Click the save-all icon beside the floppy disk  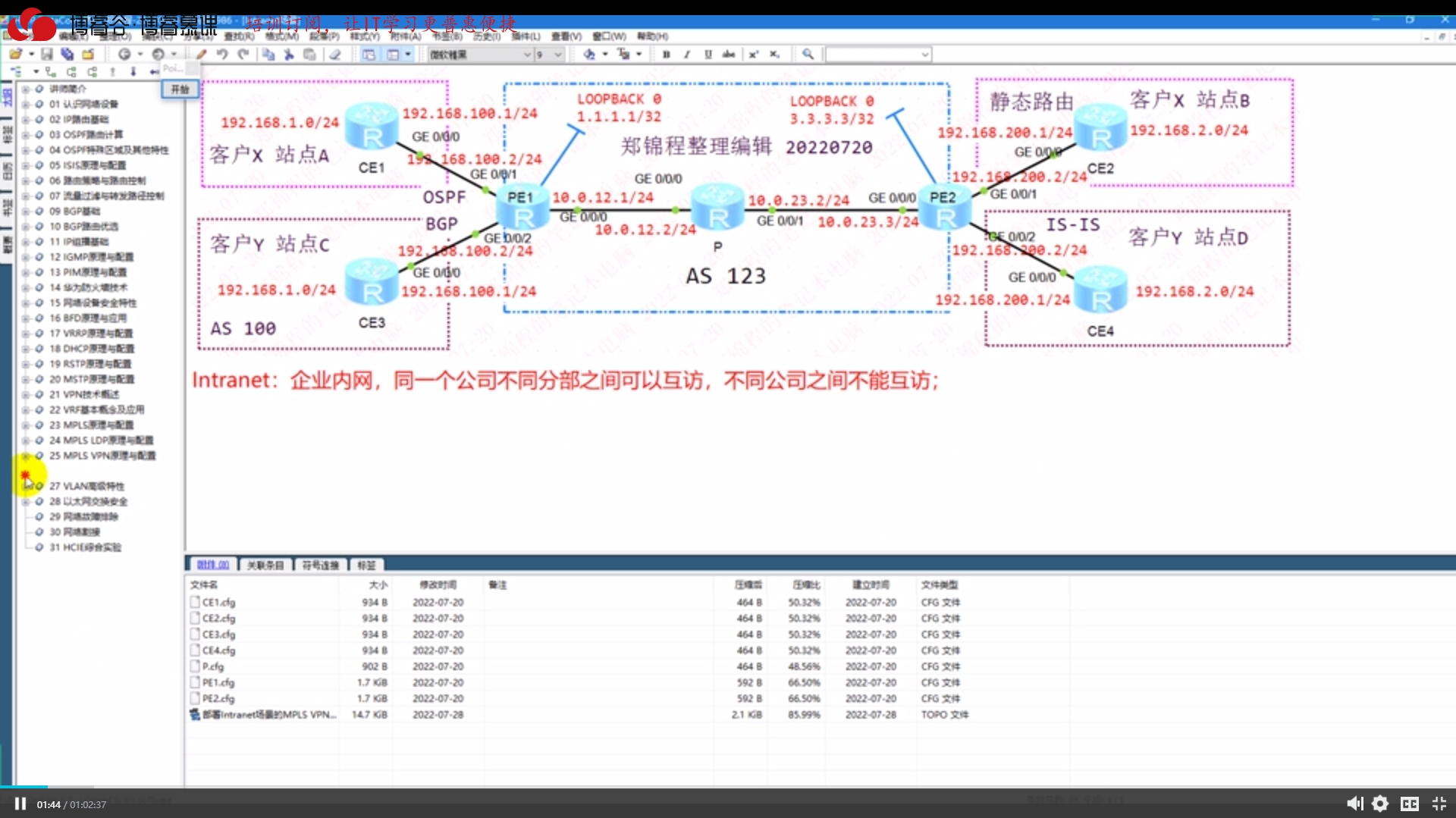pyautogui.click(x=67, y=54)
